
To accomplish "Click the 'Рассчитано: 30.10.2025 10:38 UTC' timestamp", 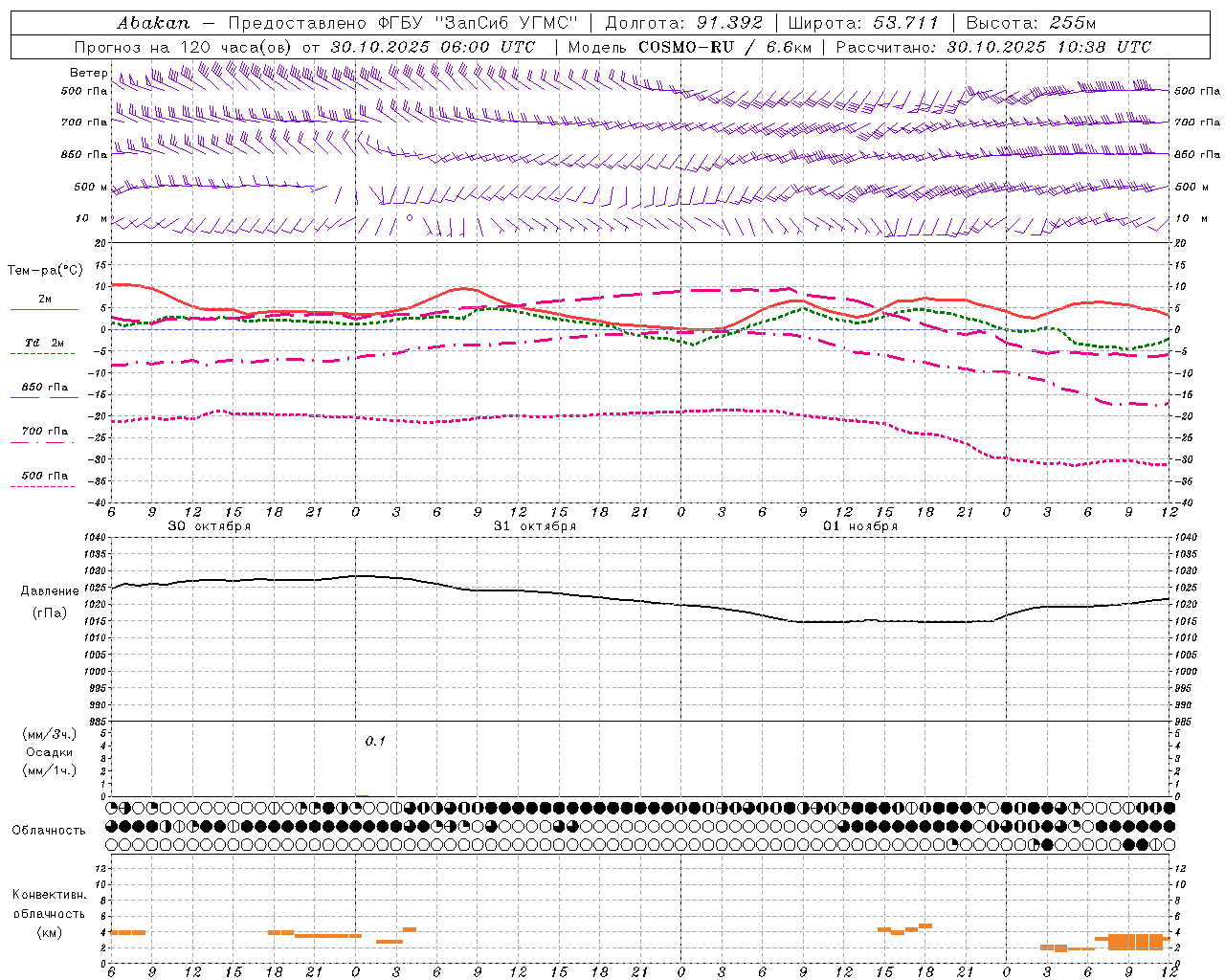I will tap(994, 47).
